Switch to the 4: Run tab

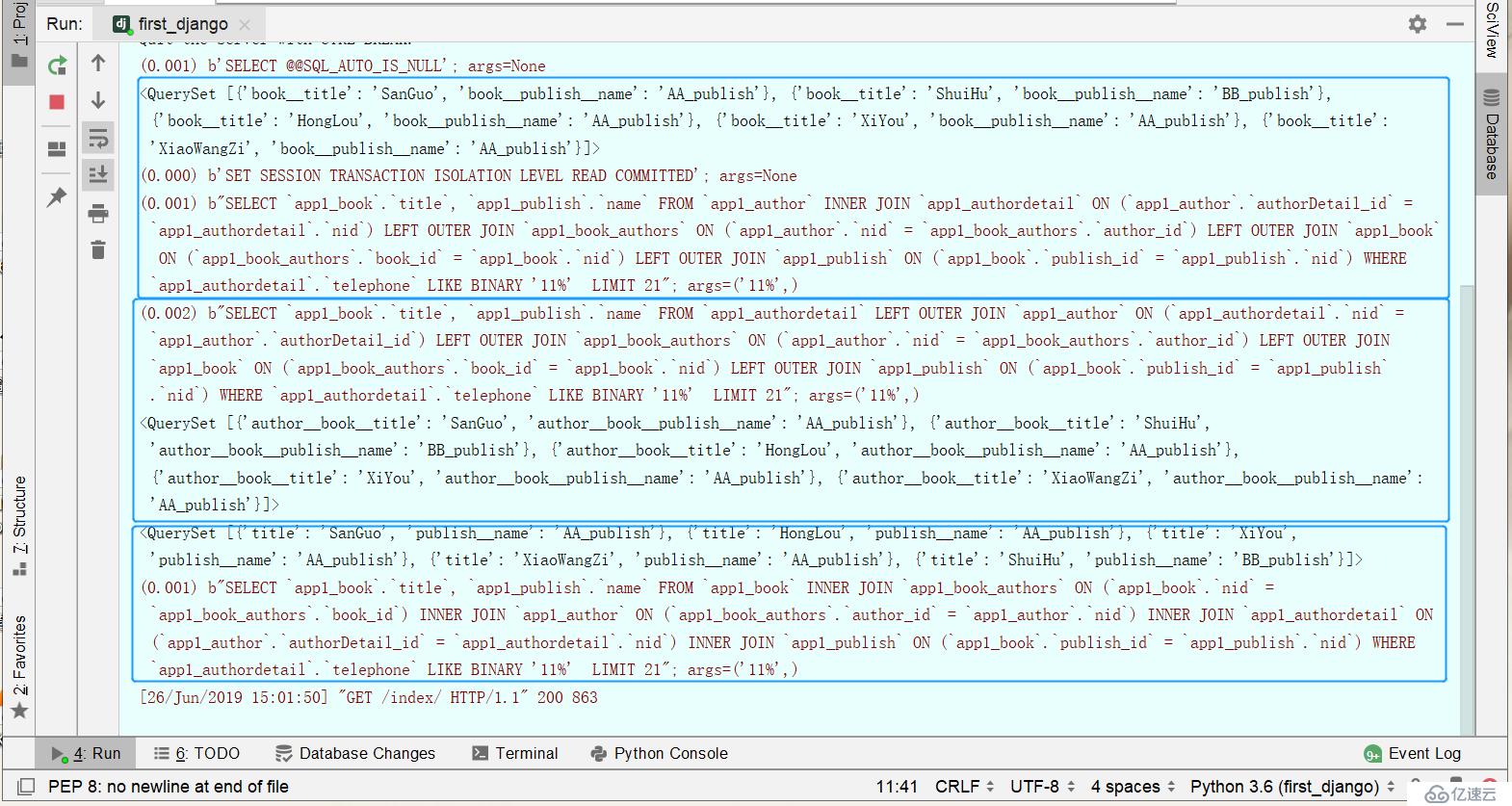point(86,753)
